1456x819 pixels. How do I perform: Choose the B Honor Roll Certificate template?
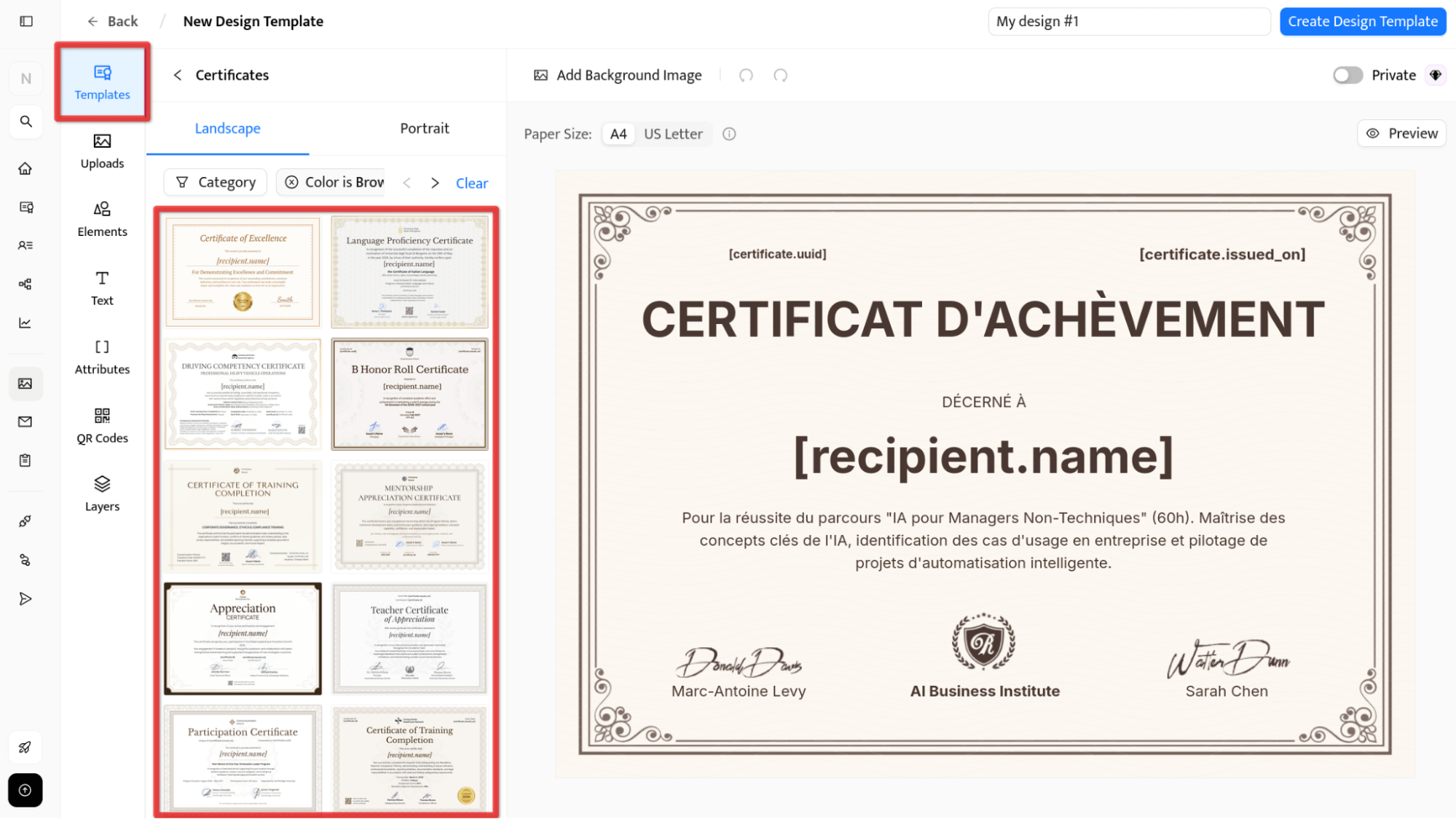point(409,394)
